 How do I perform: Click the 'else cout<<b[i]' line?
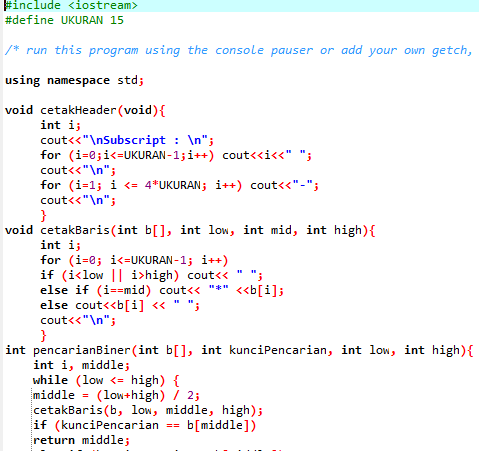120,305
